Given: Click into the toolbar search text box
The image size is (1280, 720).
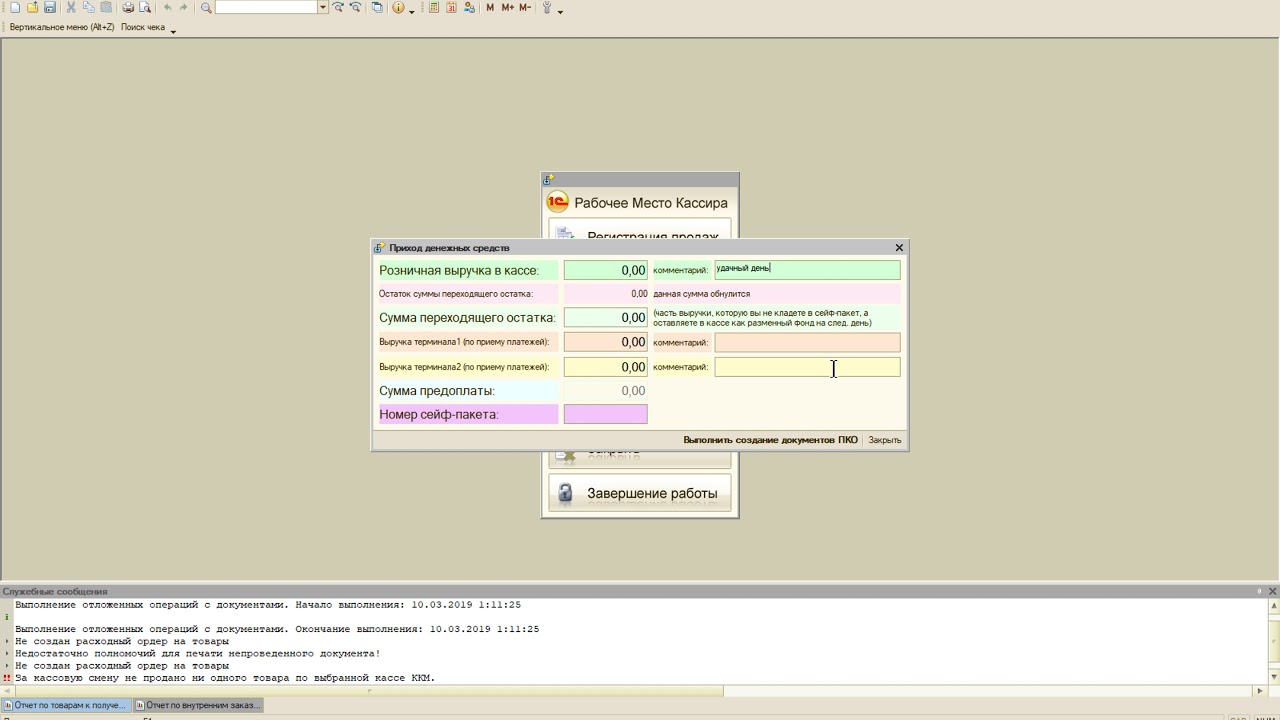Looking at the screenshot, I should tap(266, 7).
